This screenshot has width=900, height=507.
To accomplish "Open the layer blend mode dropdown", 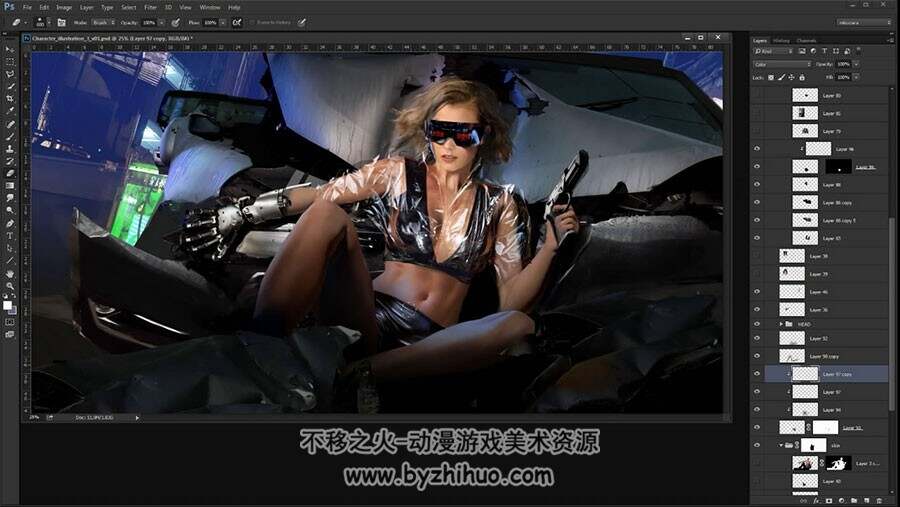I will [x=781, y=64].
